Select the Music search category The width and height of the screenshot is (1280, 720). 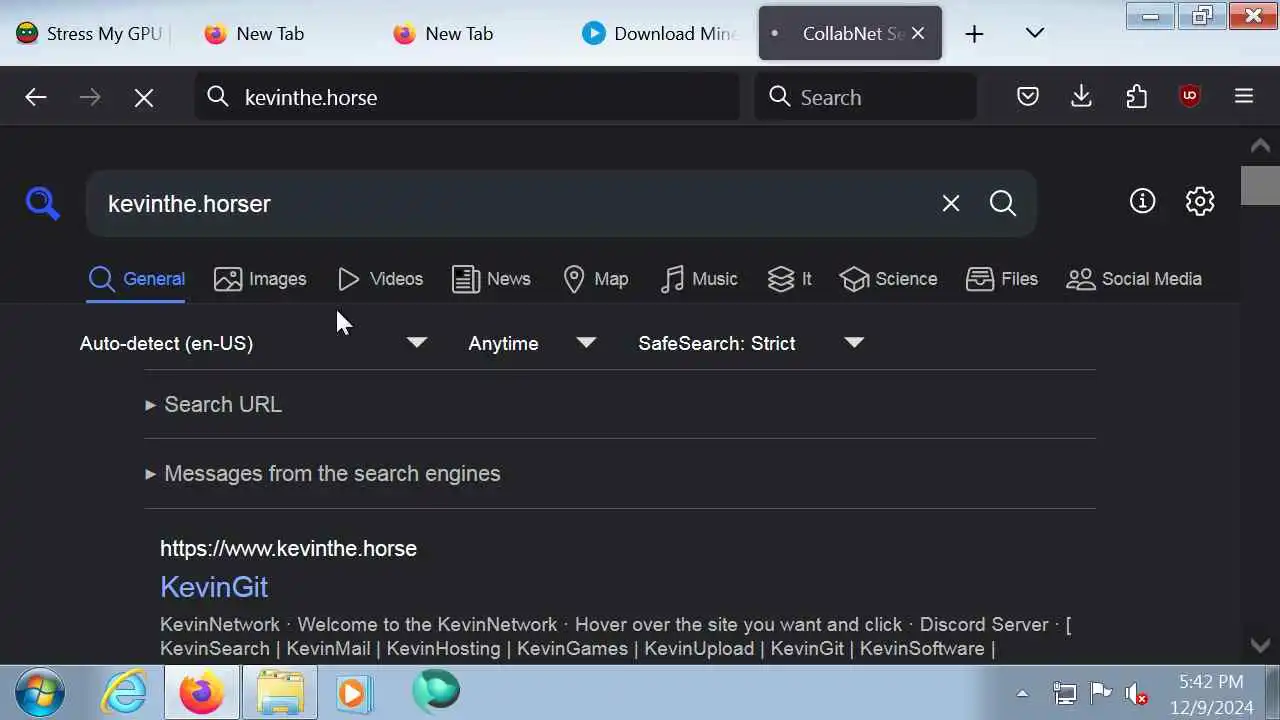point(699,279)
